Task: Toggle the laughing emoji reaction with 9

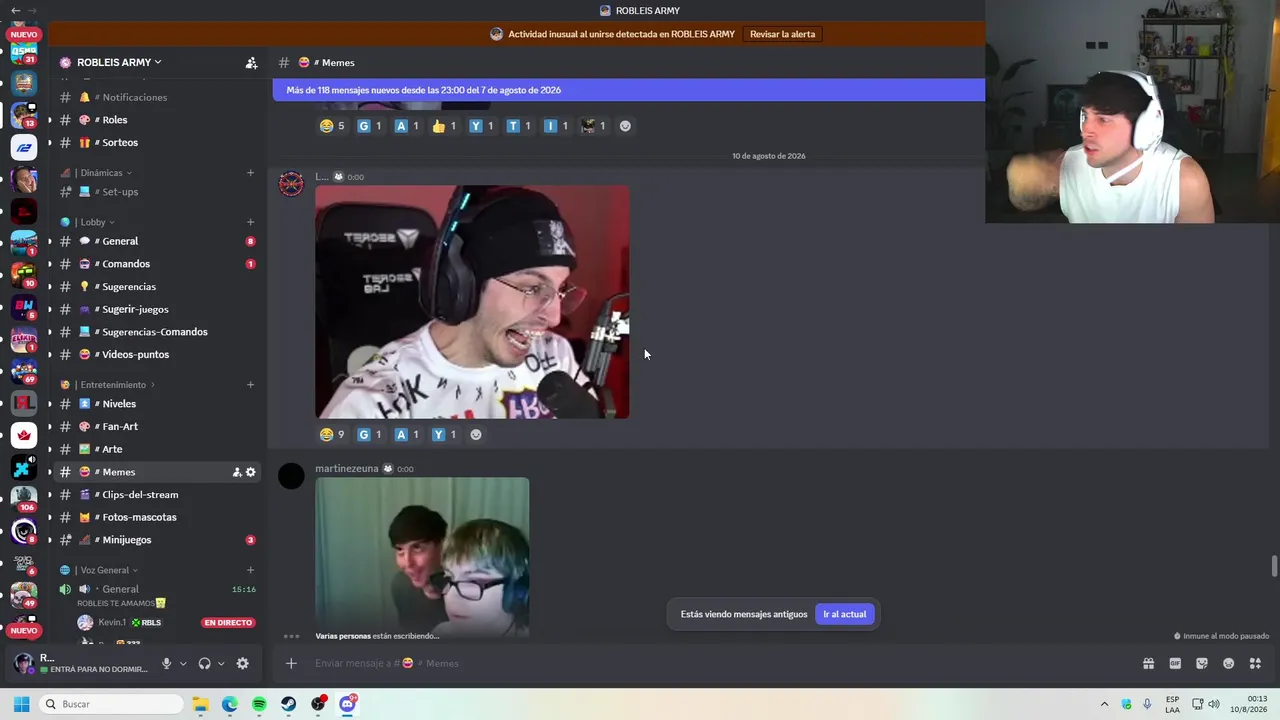Action: [332, 435]
